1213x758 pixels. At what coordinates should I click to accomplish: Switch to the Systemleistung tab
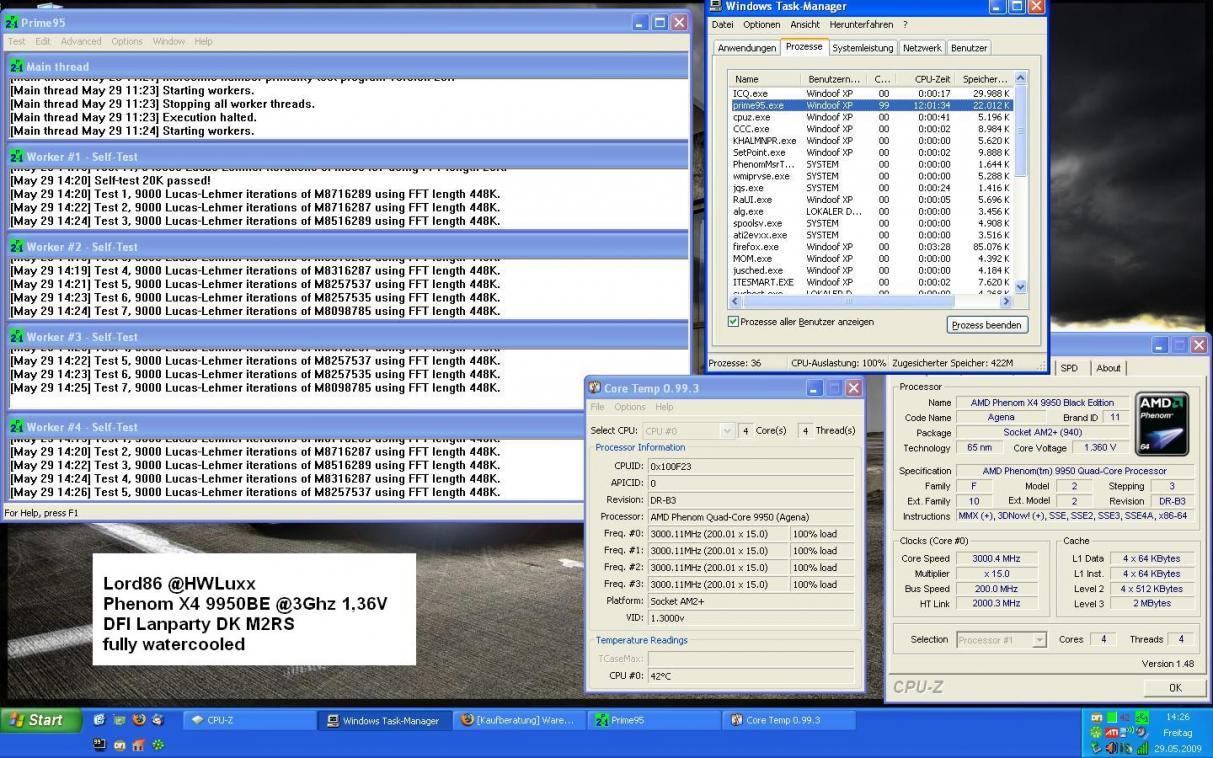[863, 48]
